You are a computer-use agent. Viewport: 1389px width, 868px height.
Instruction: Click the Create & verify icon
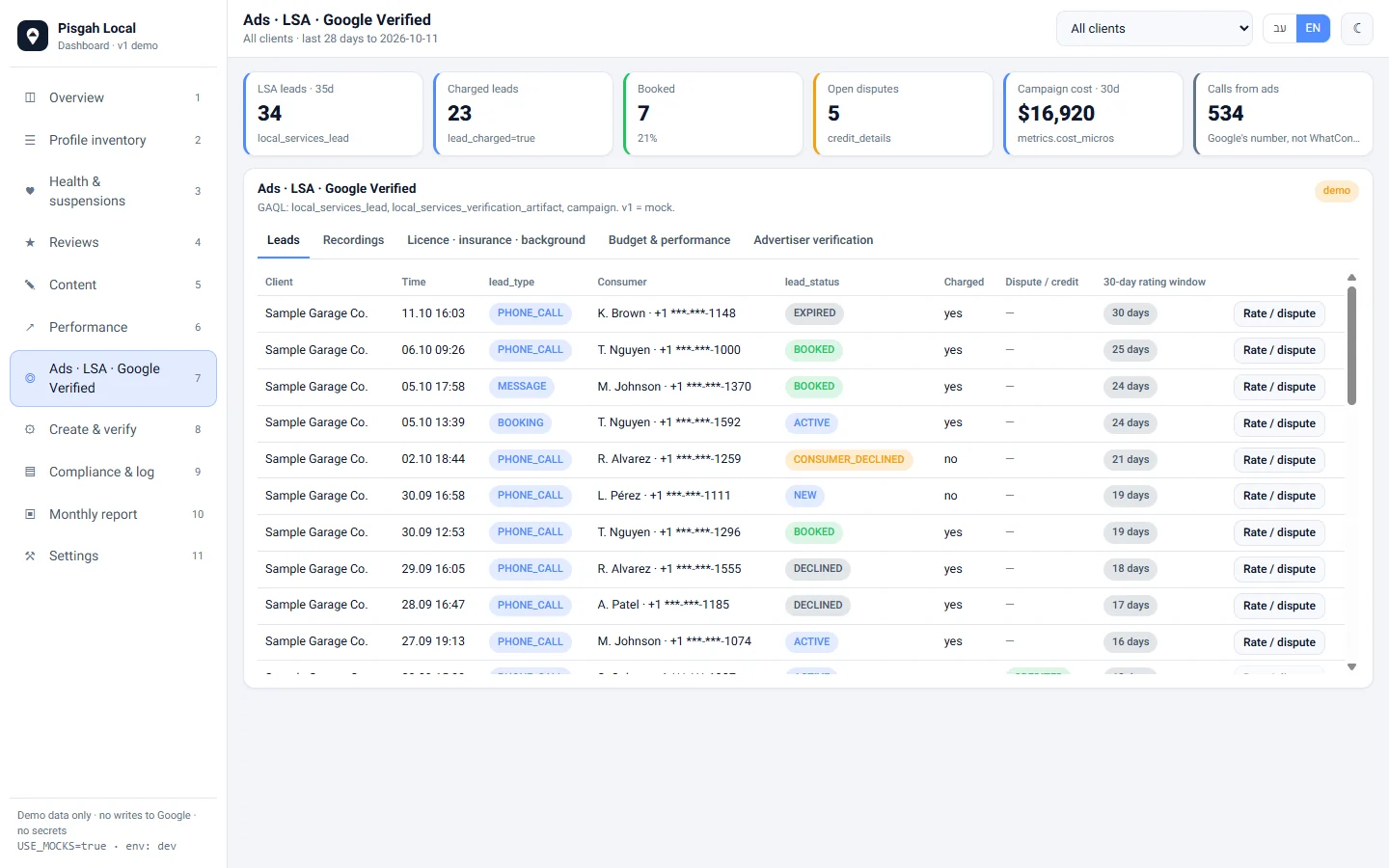pos(30,429)
